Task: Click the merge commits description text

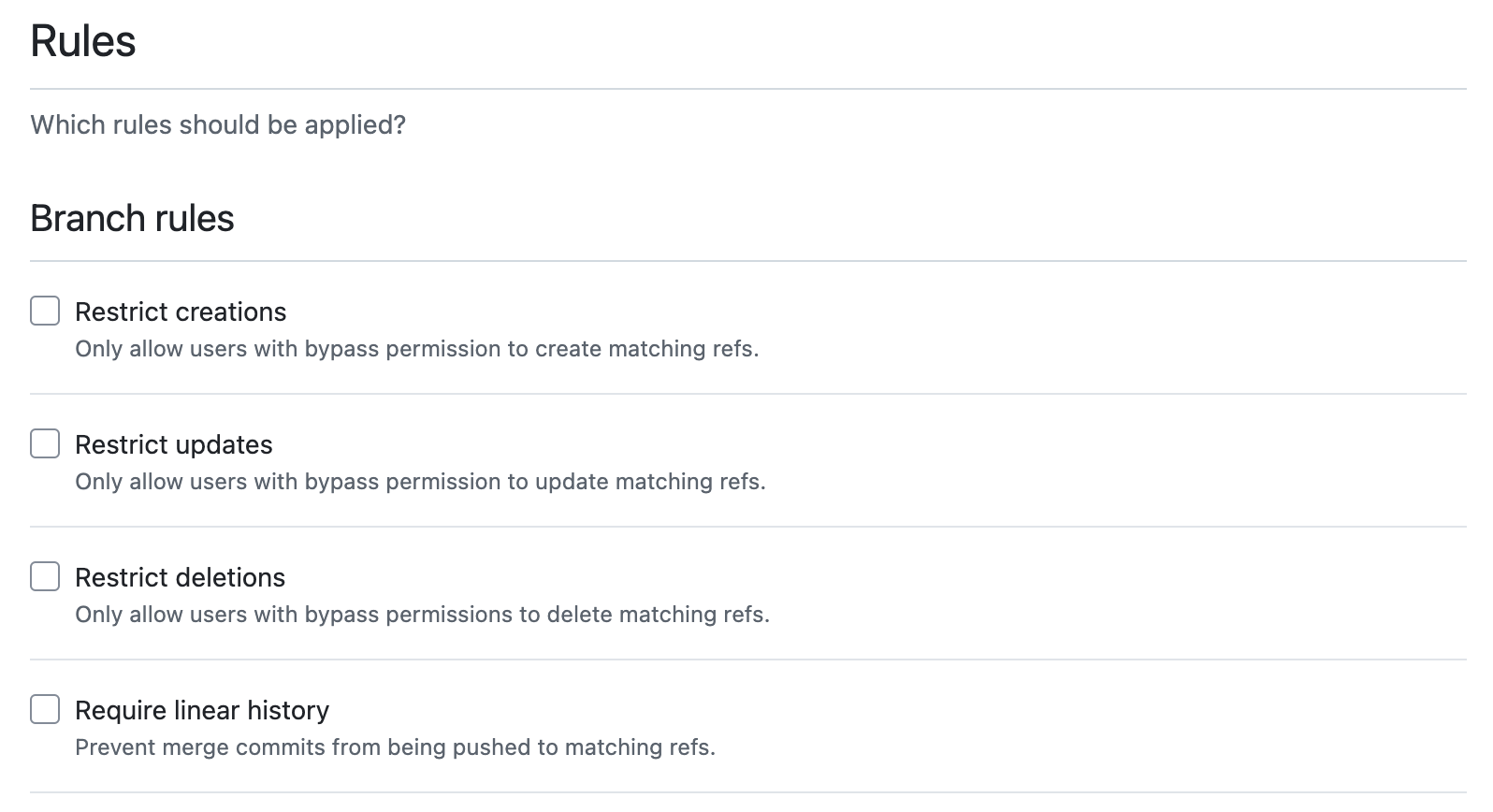Action: pos(395,747)
